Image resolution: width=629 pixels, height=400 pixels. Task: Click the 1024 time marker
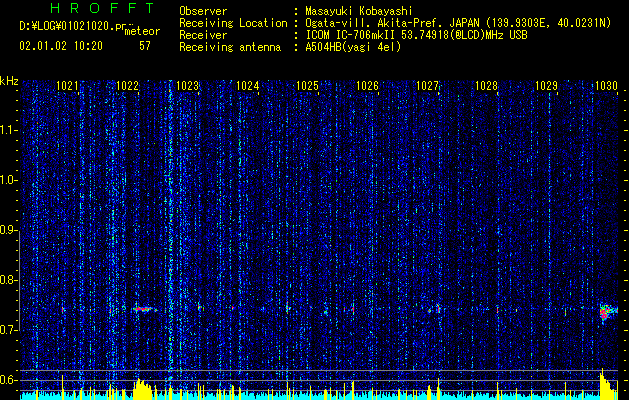(248, 85)
